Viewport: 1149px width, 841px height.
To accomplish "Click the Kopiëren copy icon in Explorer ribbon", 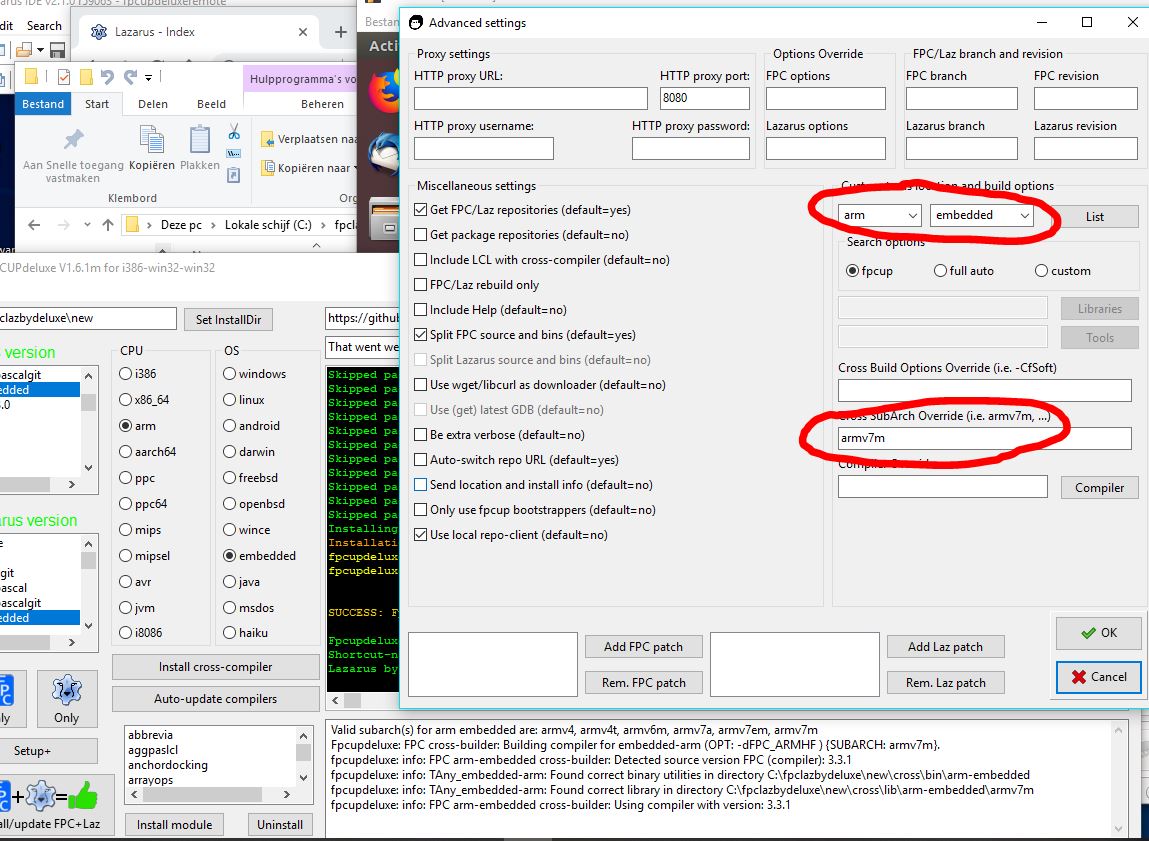I will click(152, 147).
